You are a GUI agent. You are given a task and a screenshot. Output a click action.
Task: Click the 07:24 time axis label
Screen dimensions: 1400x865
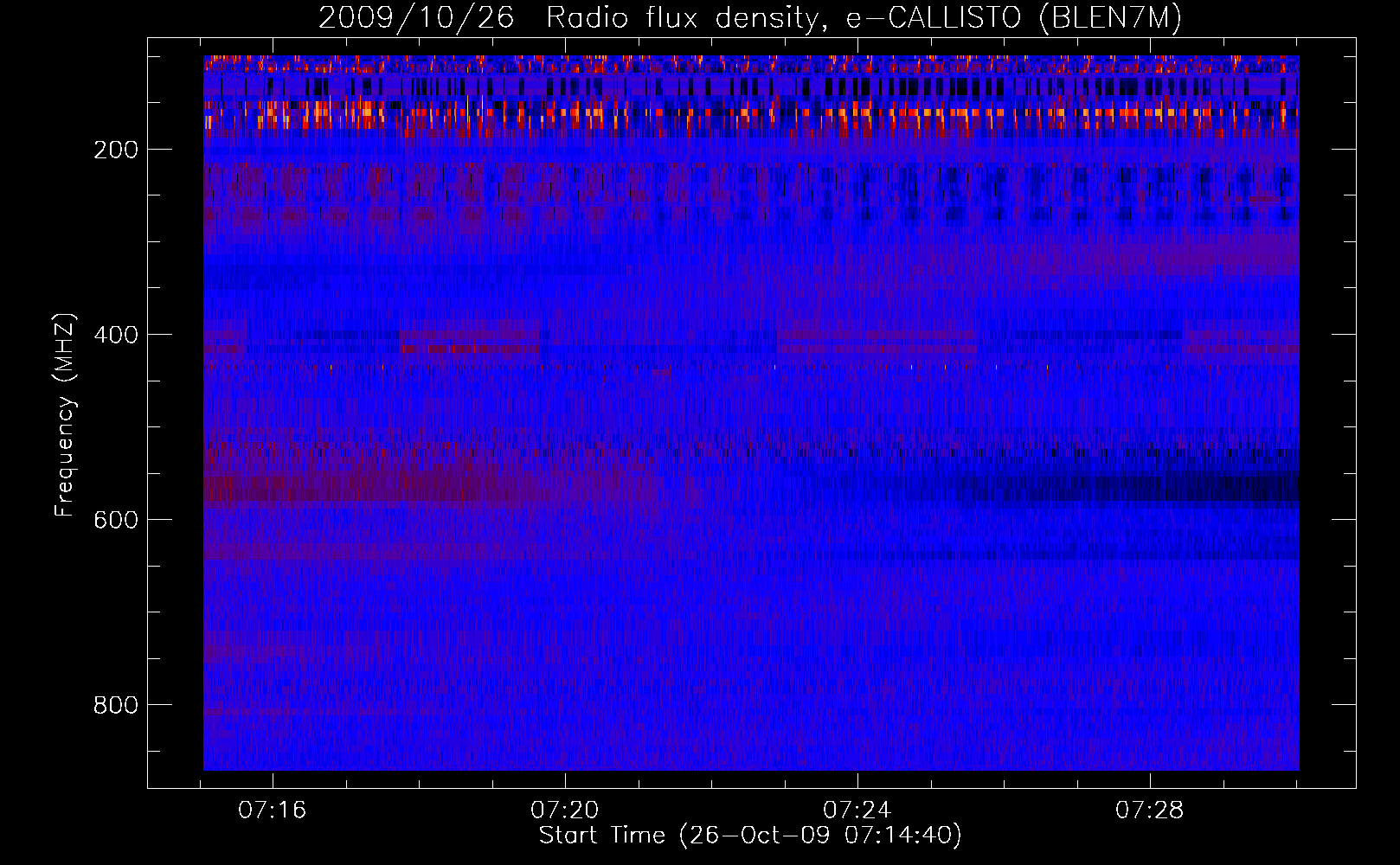[x=857, y=811]
